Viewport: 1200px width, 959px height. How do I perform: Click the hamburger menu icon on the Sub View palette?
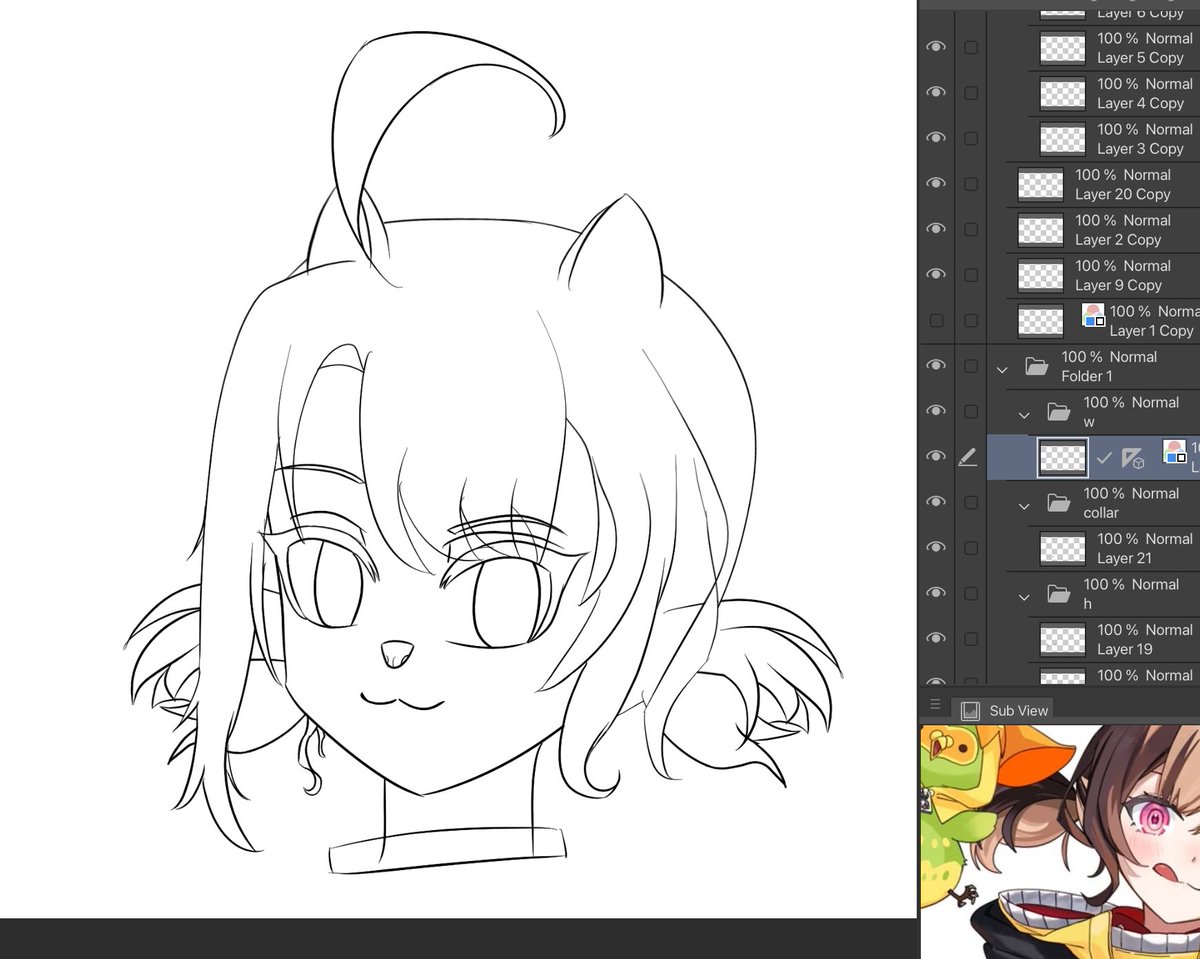(935, 704)
